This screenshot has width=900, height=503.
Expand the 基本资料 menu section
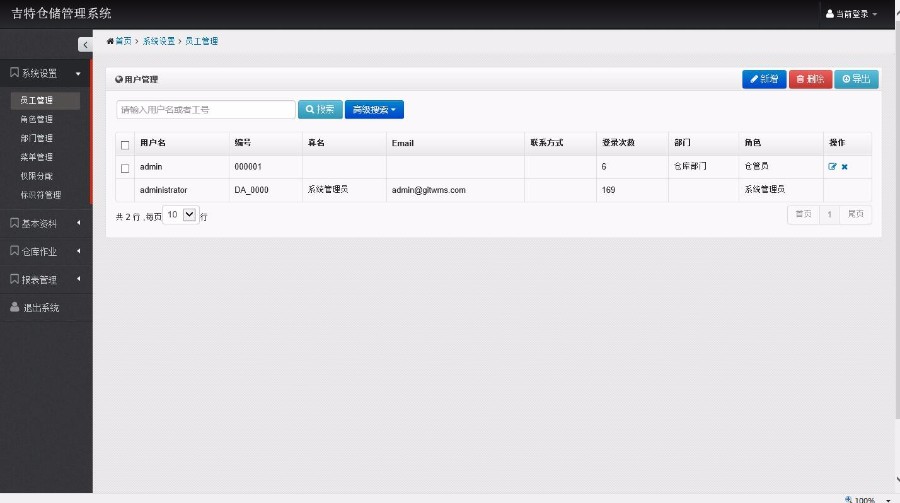(45, 223)
